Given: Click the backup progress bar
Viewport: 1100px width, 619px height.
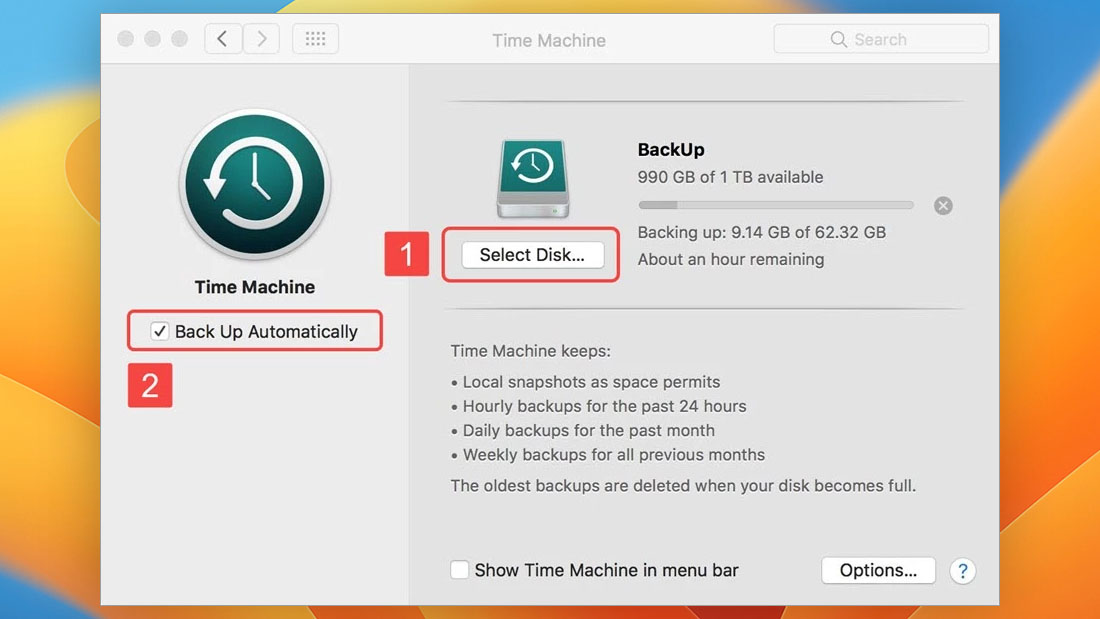Looking at the screenshot, I should pos(776,205).
